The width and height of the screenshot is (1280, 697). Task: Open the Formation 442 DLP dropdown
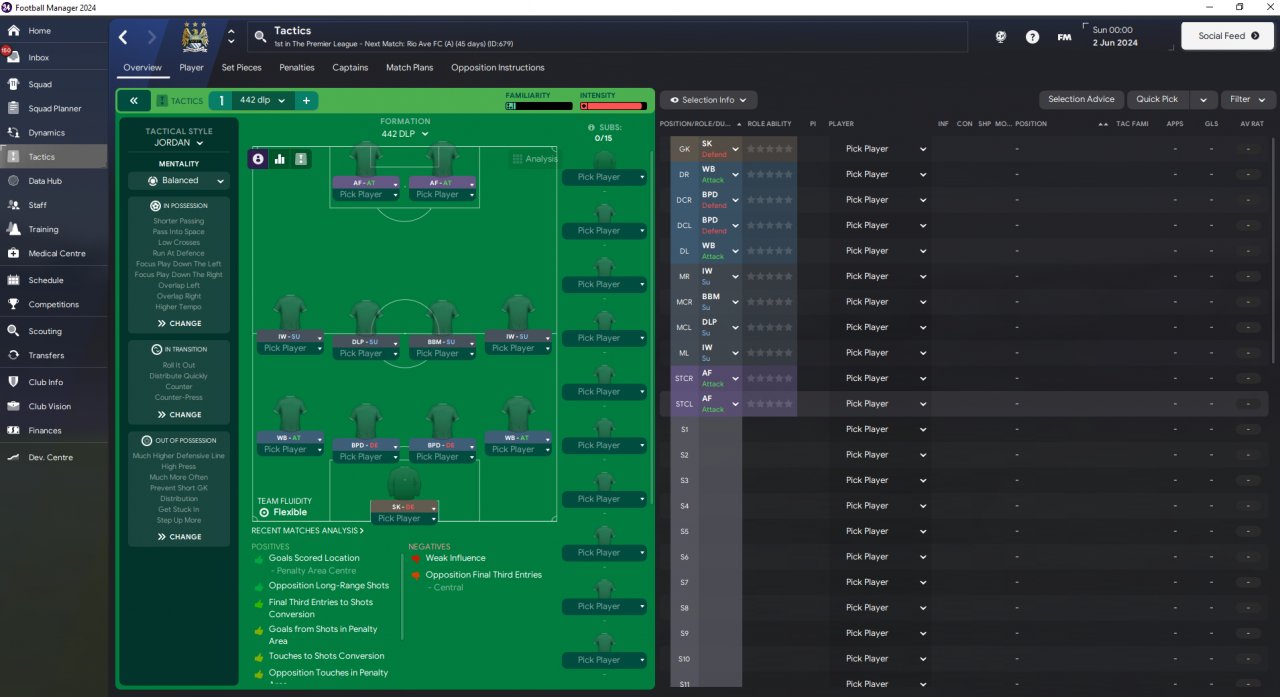[404, 133]
